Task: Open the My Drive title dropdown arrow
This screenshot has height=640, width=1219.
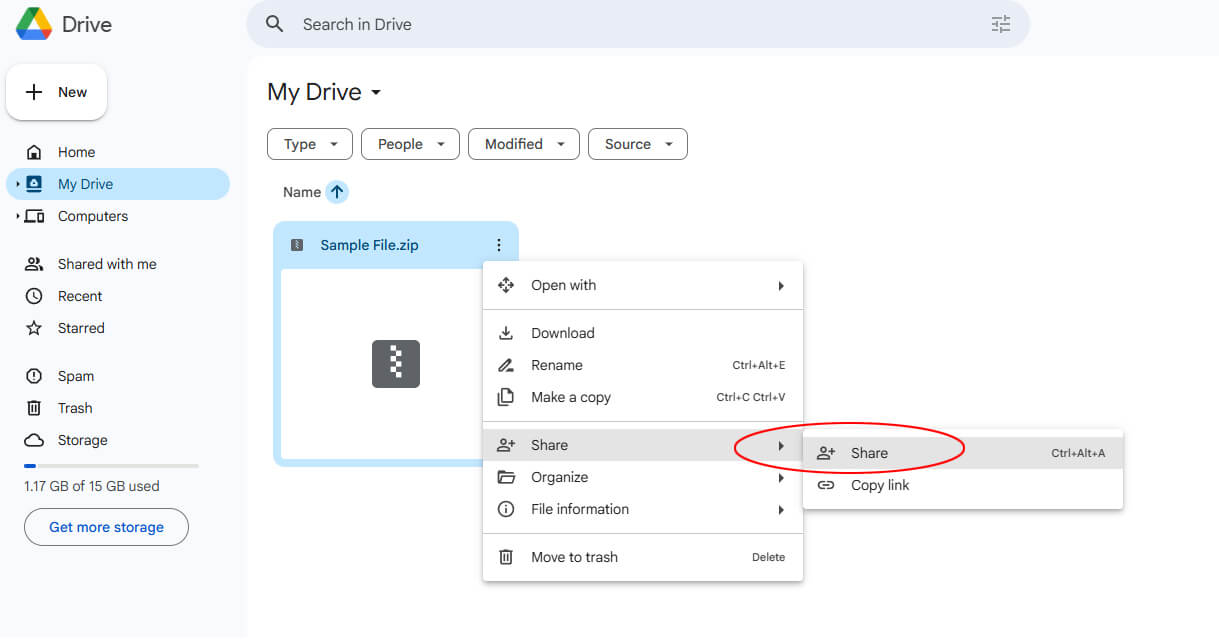Action: pyautogui.click(x=375, y=92)
